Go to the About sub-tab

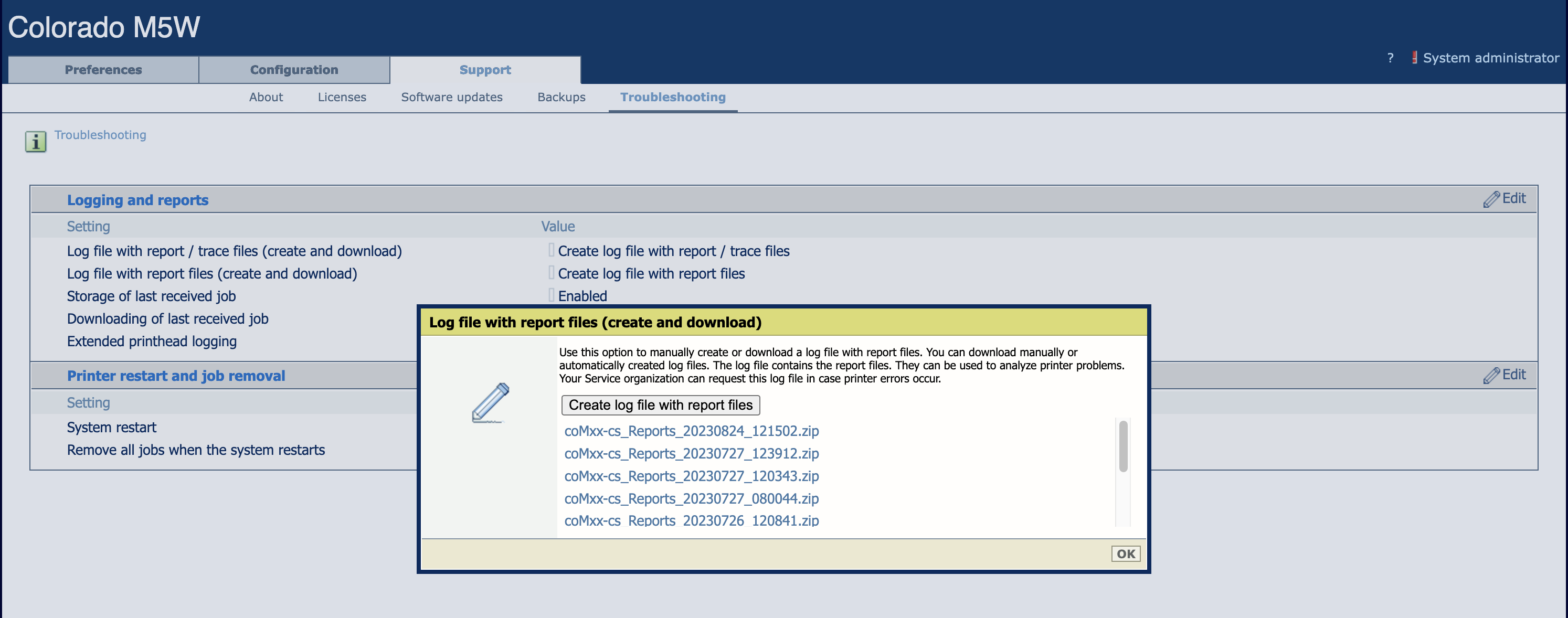[266, 98]
